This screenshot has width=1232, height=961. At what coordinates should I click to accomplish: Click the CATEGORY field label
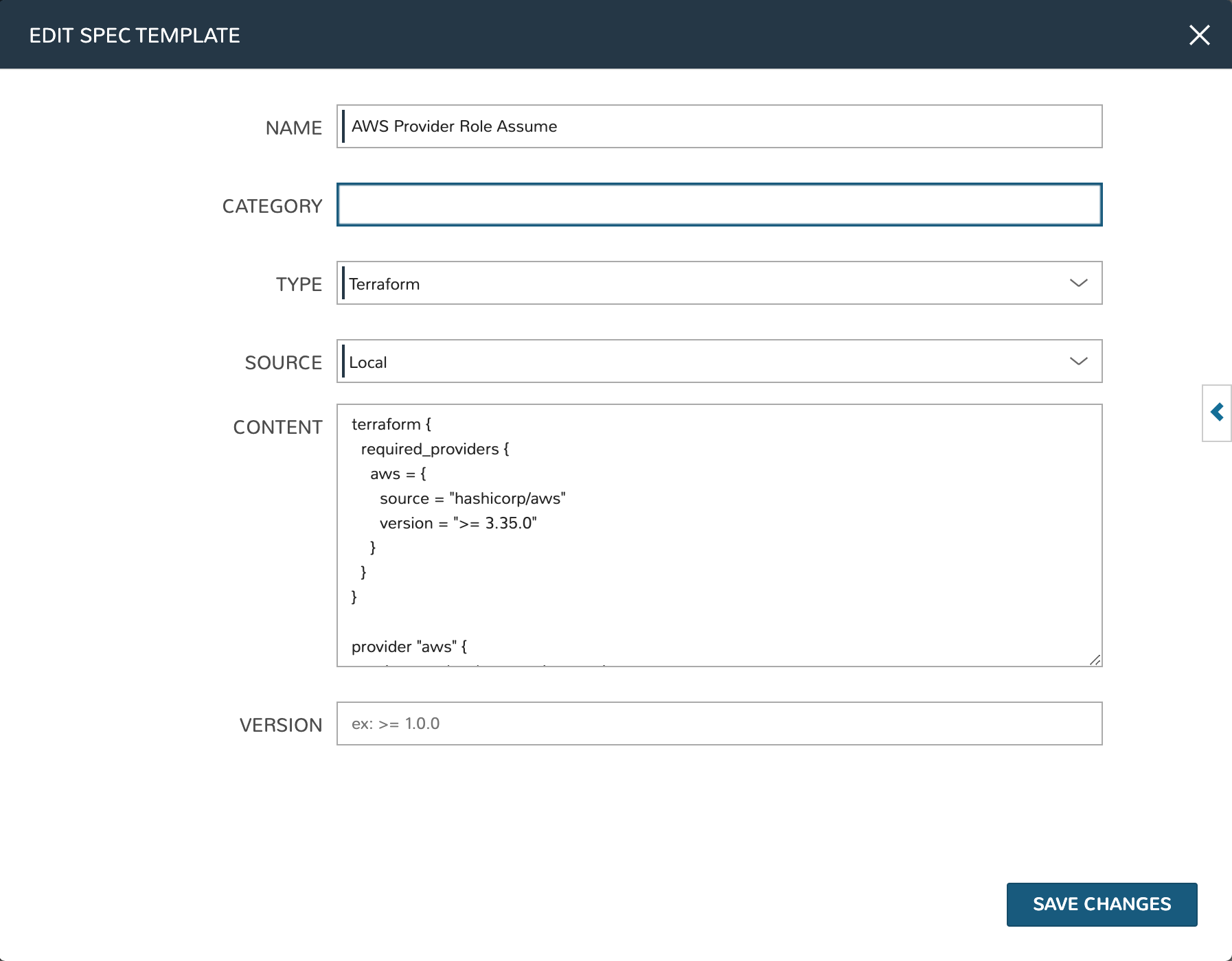pyautogui.click(x=272, y=207)
